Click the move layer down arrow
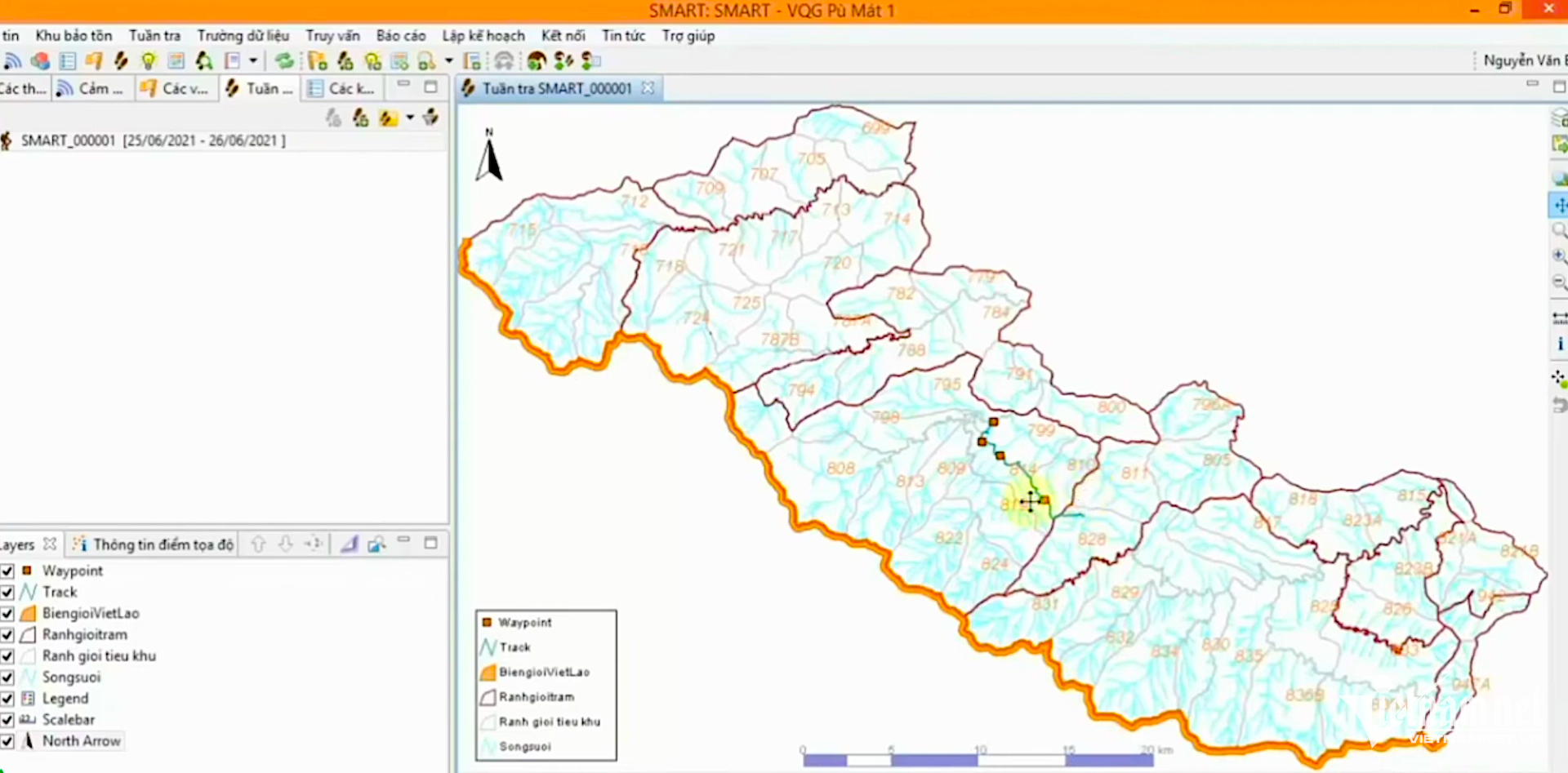 pyautogui.click(x=285, y=544)
